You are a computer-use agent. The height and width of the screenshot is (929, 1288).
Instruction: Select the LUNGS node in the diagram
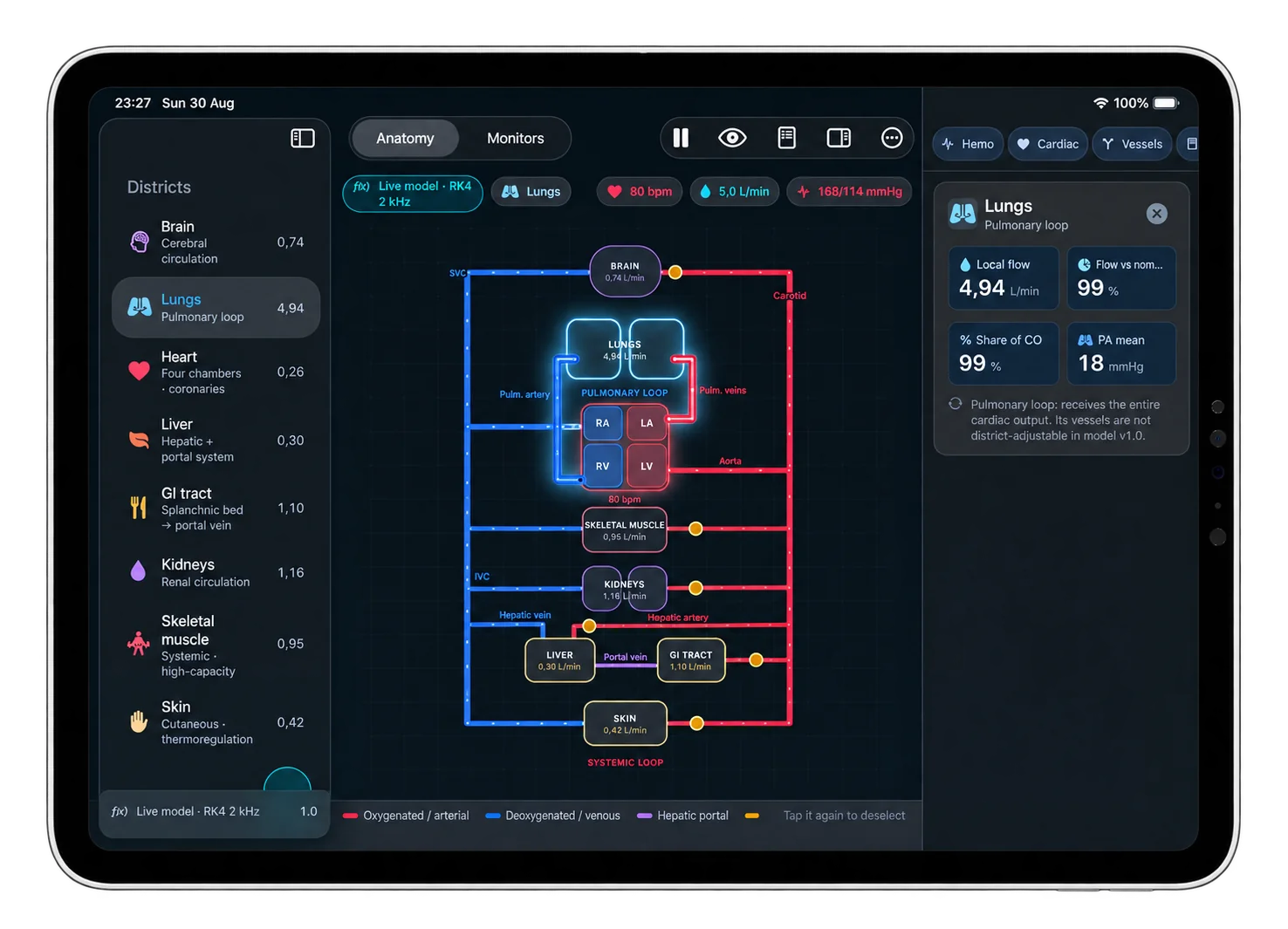coord(625,350)
